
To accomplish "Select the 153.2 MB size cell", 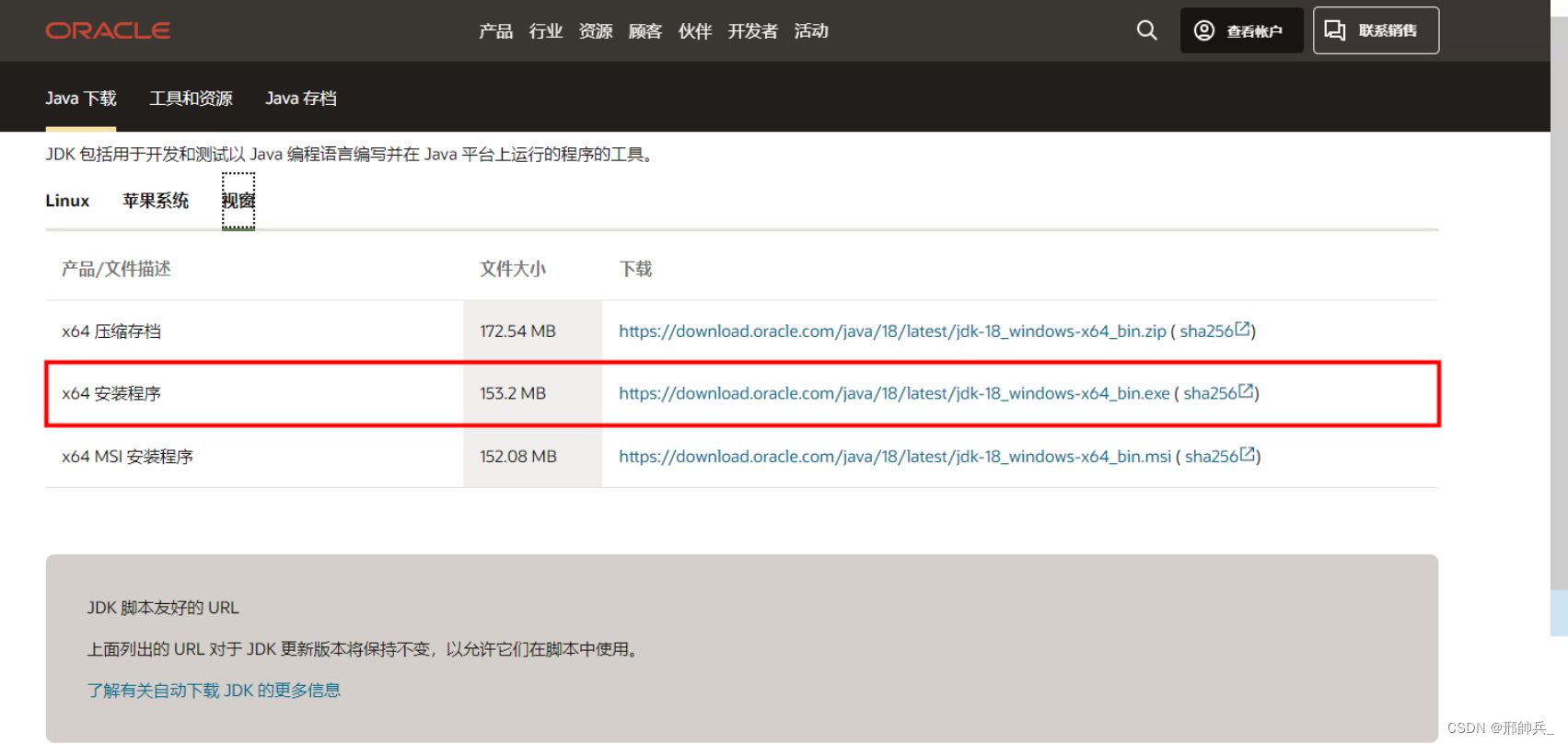I will pos(532,394).
